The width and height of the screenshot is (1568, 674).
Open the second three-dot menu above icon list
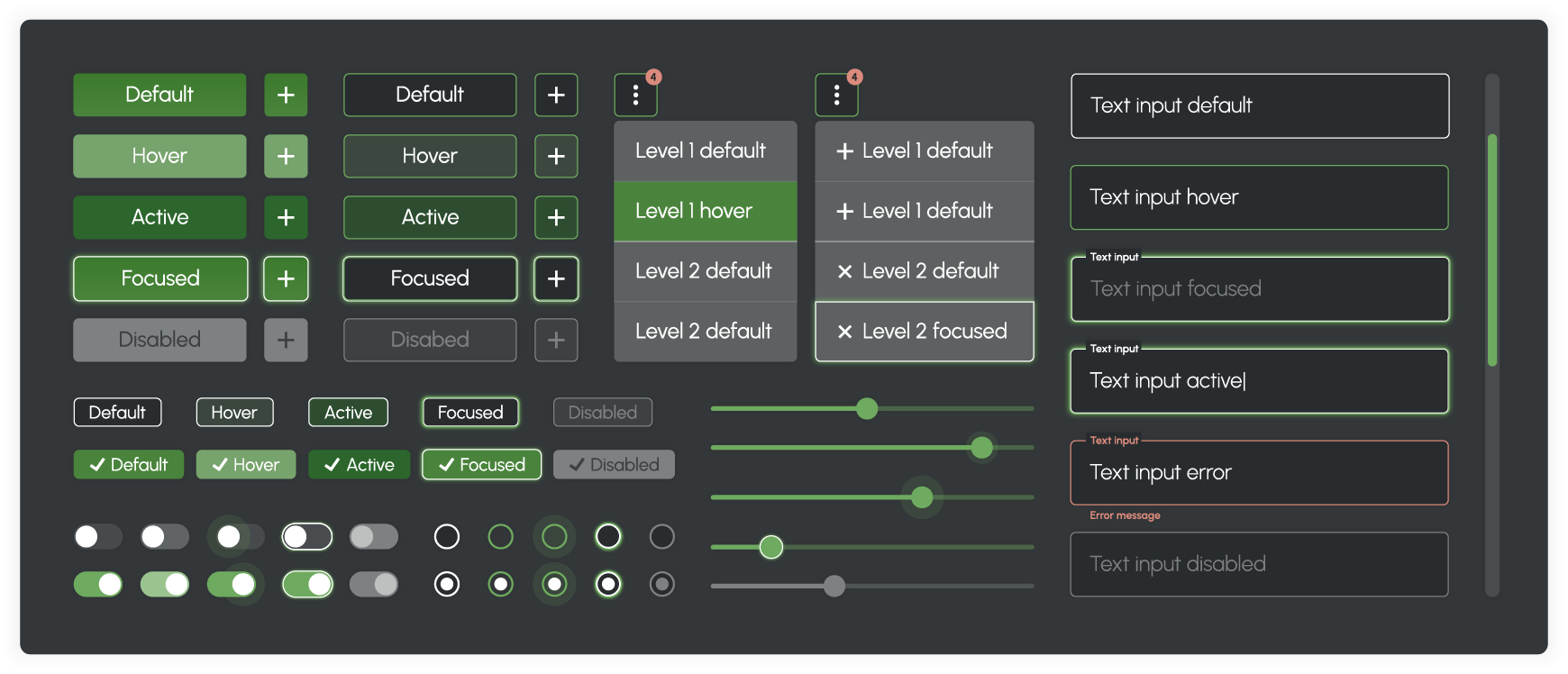coord(837,95)
